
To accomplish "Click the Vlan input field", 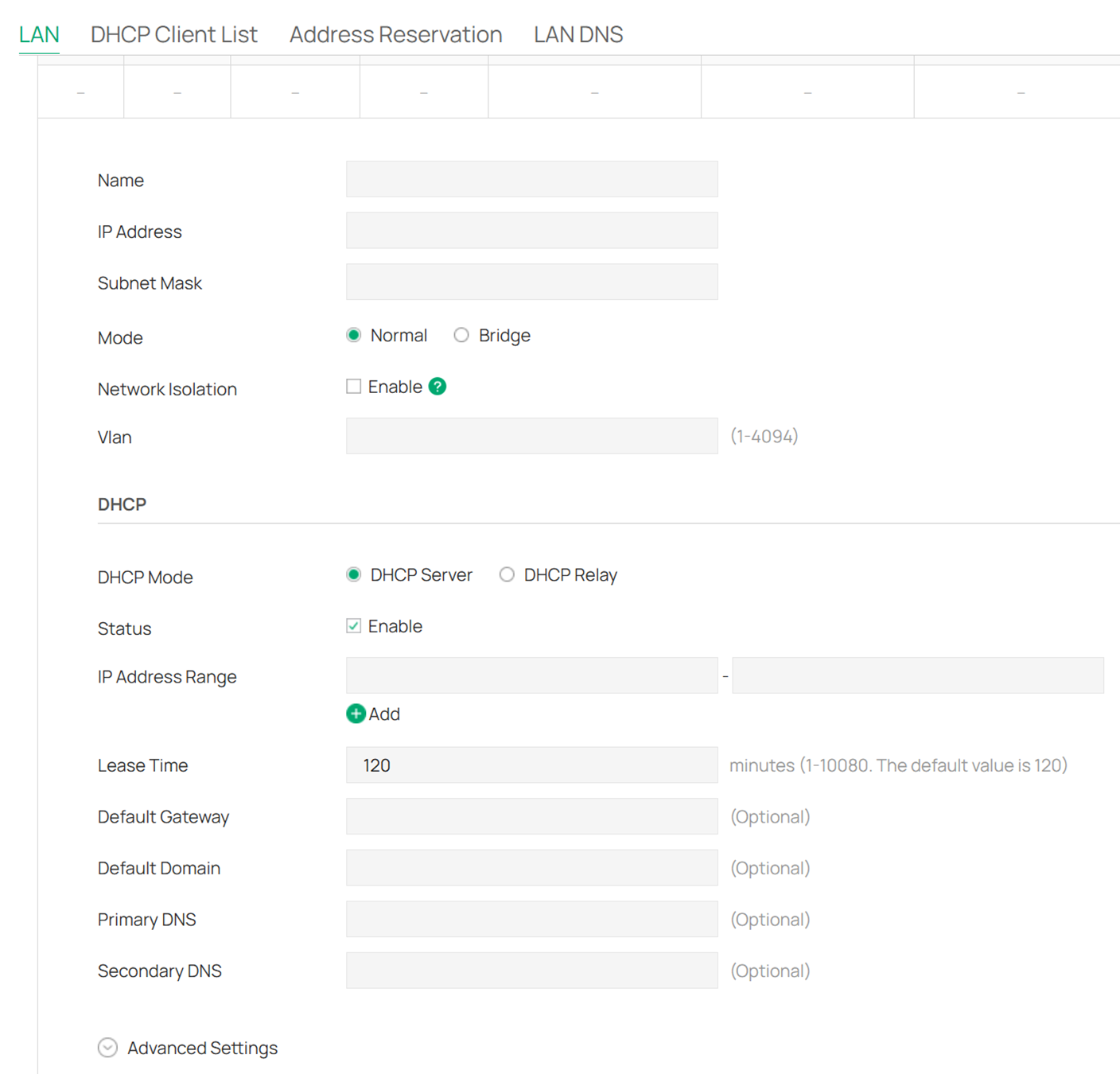I will tap(531, 436).
